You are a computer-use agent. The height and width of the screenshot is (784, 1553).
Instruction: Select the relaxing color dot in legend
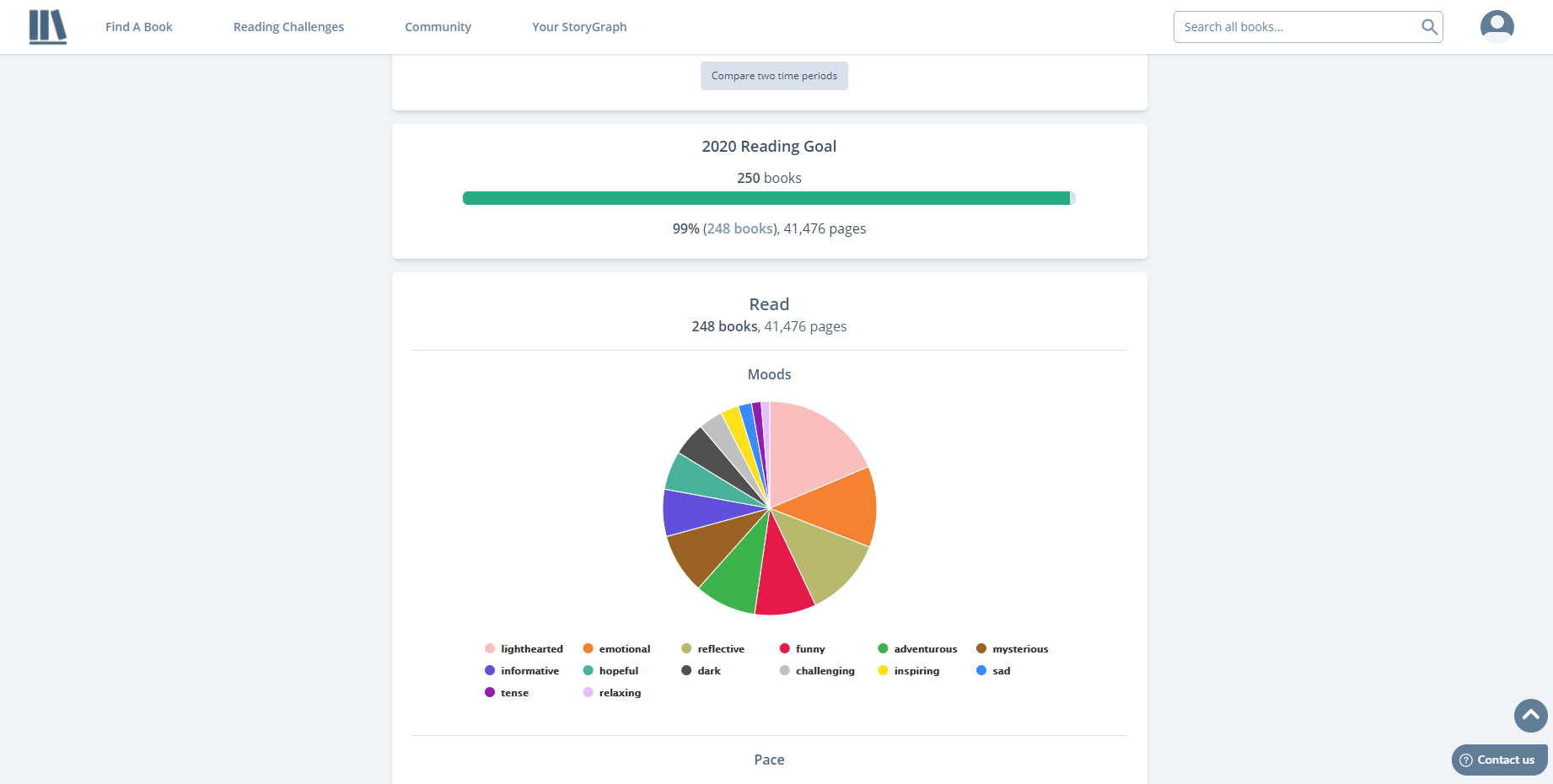pyautogui.click(x=588, y=692)
